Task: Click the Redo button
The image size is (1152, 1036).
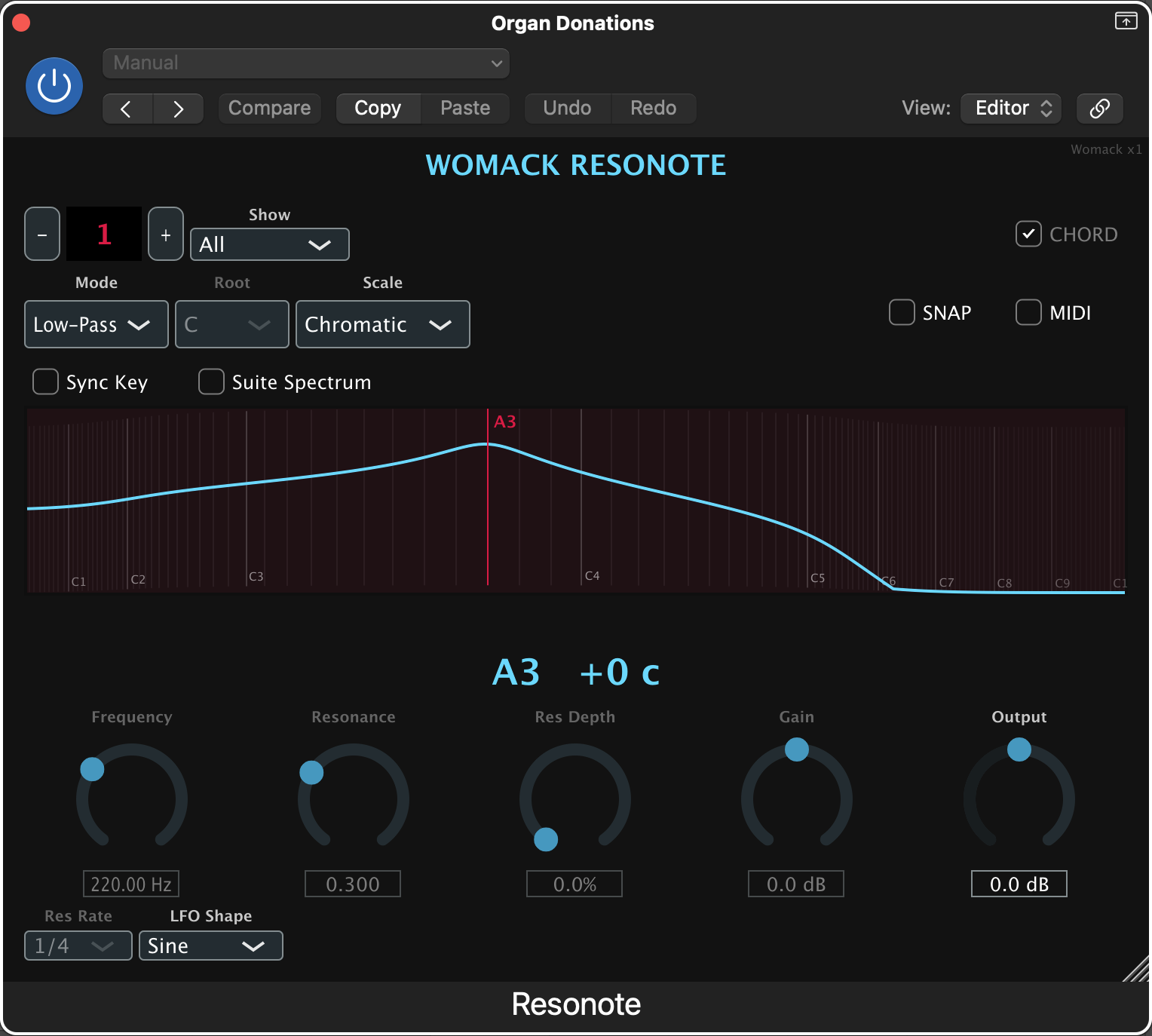Action: 653,109
